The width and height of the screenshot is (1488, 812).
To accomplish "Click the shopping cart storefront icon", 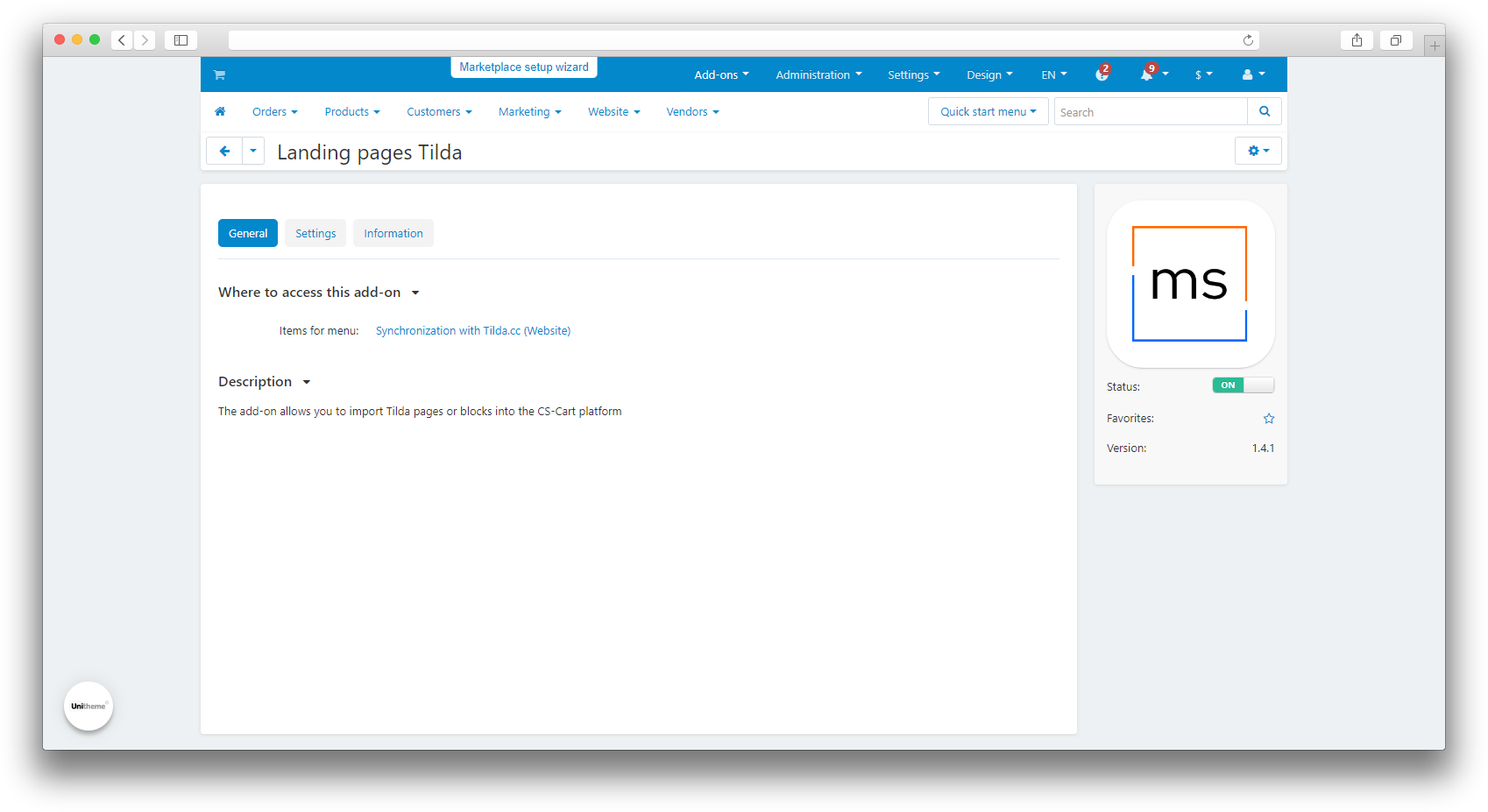I will point(219,75).
